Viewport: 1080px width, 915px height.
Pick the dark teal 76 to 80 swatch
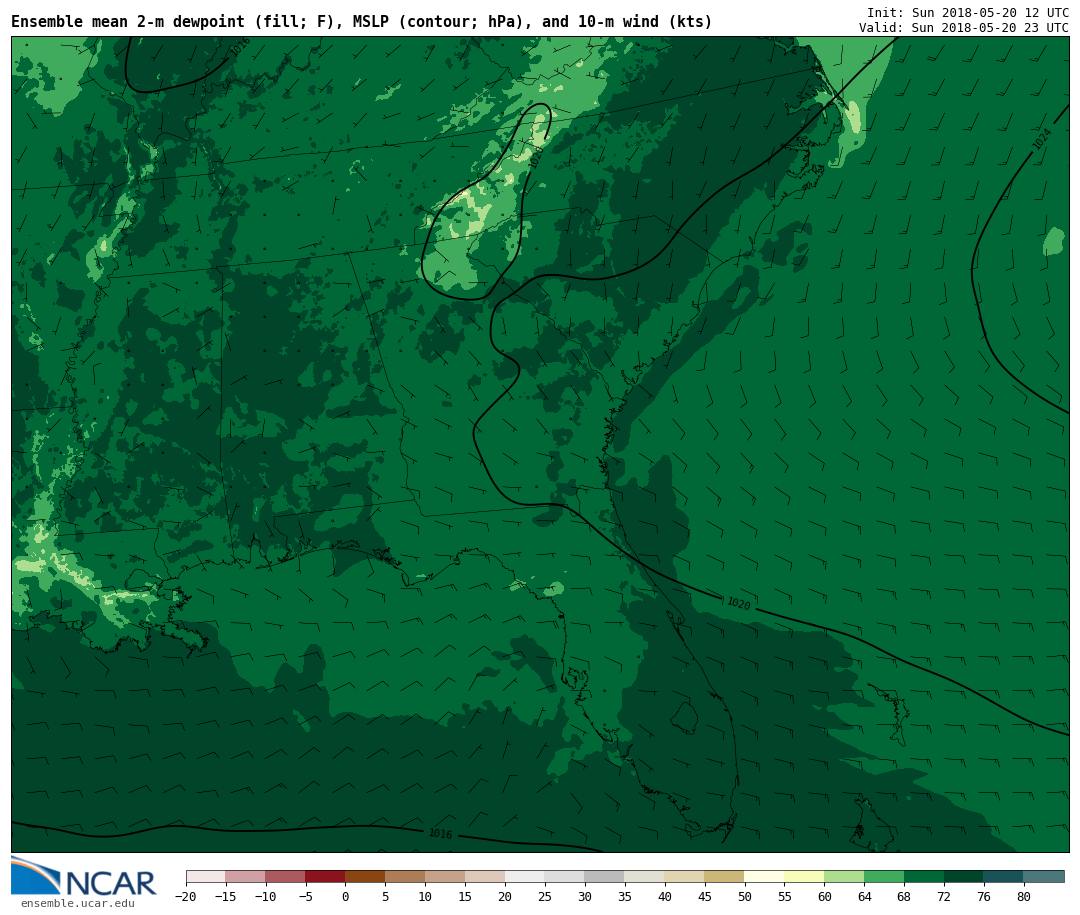[x=1004, y=876]
